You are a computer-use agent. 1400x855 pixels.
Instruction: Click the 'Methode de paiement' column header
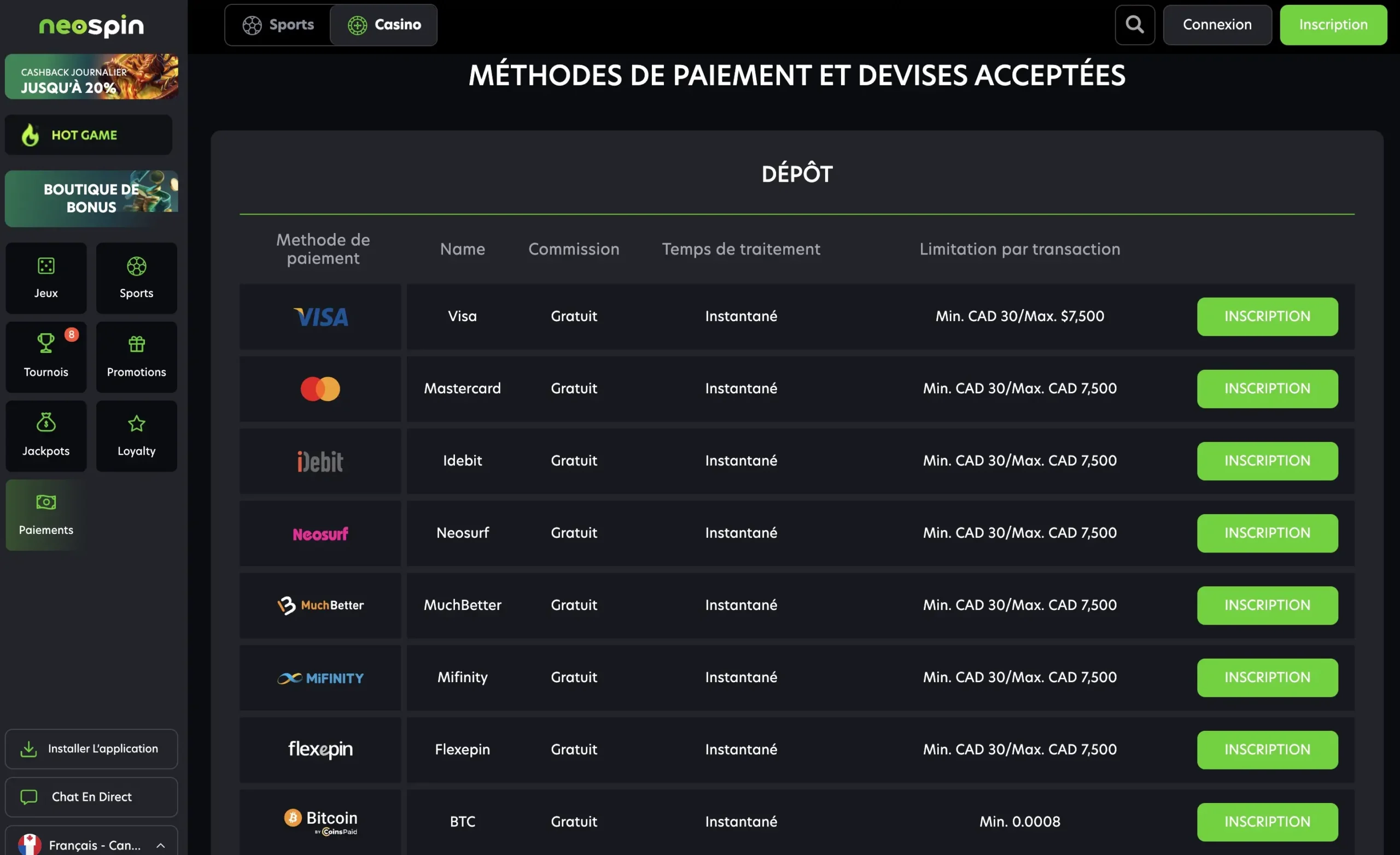tap(323, 249)
